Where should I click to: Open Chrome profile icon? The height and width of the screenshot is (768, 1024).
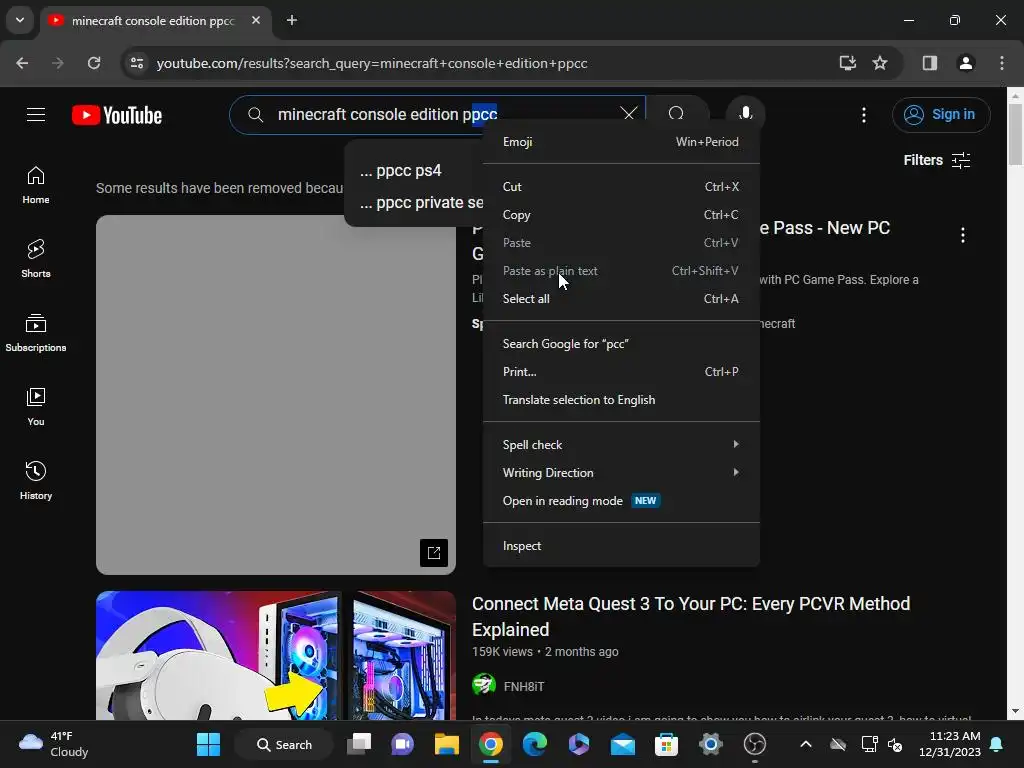click(966, 63)
